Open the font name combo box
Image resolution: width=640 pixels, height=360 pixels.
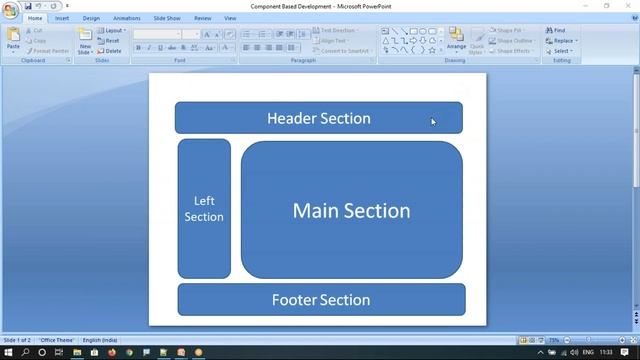click(x=157, y=34)
